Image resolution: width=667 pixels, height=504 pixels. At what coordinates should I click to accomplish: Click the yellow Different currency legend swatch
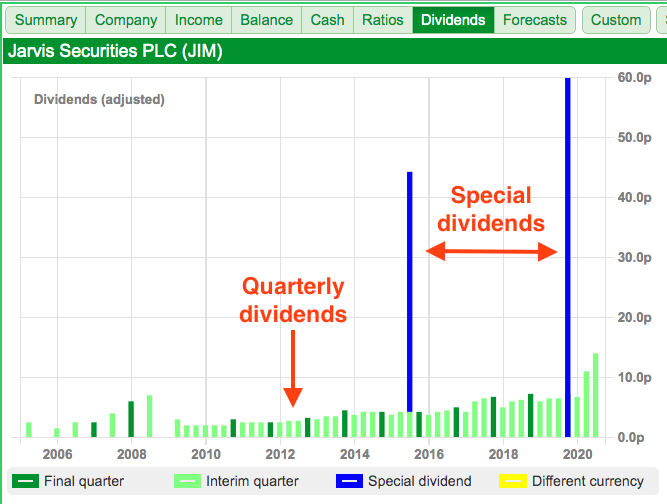click(x=513, y=481)
